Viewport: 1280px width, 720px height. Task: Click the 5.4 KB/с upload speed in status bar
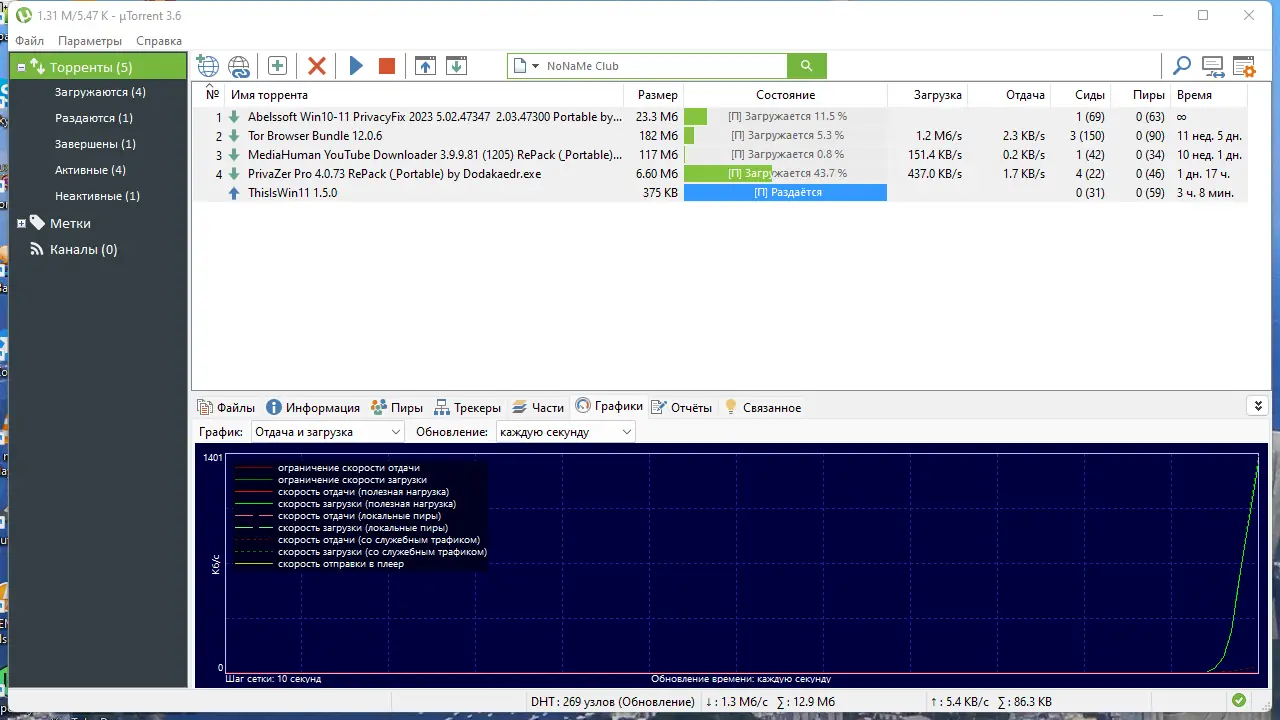click(960, 702)
